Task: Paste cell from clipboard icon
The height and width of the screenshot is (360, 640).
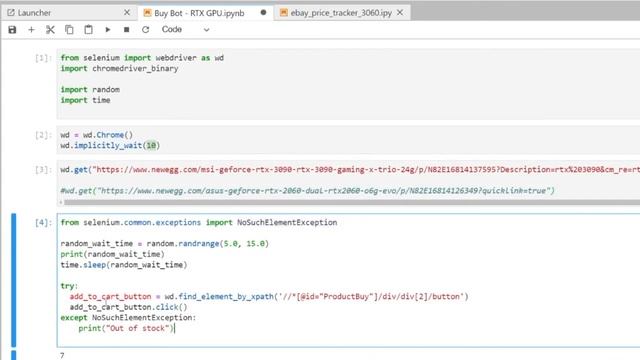Action: (88, 29)
